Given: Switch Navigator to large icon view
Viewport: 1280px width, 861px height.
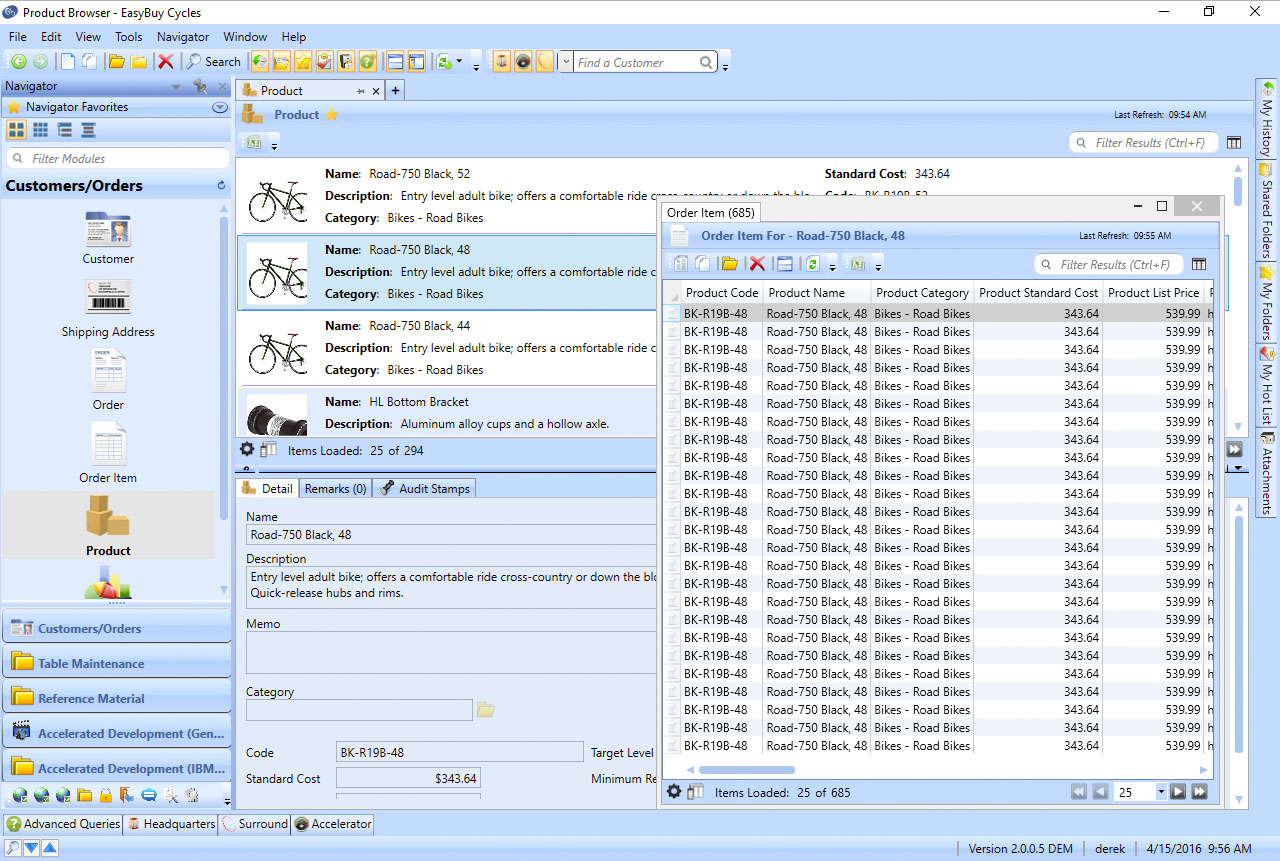Looking at the screenshot, I should click(16, 130).
